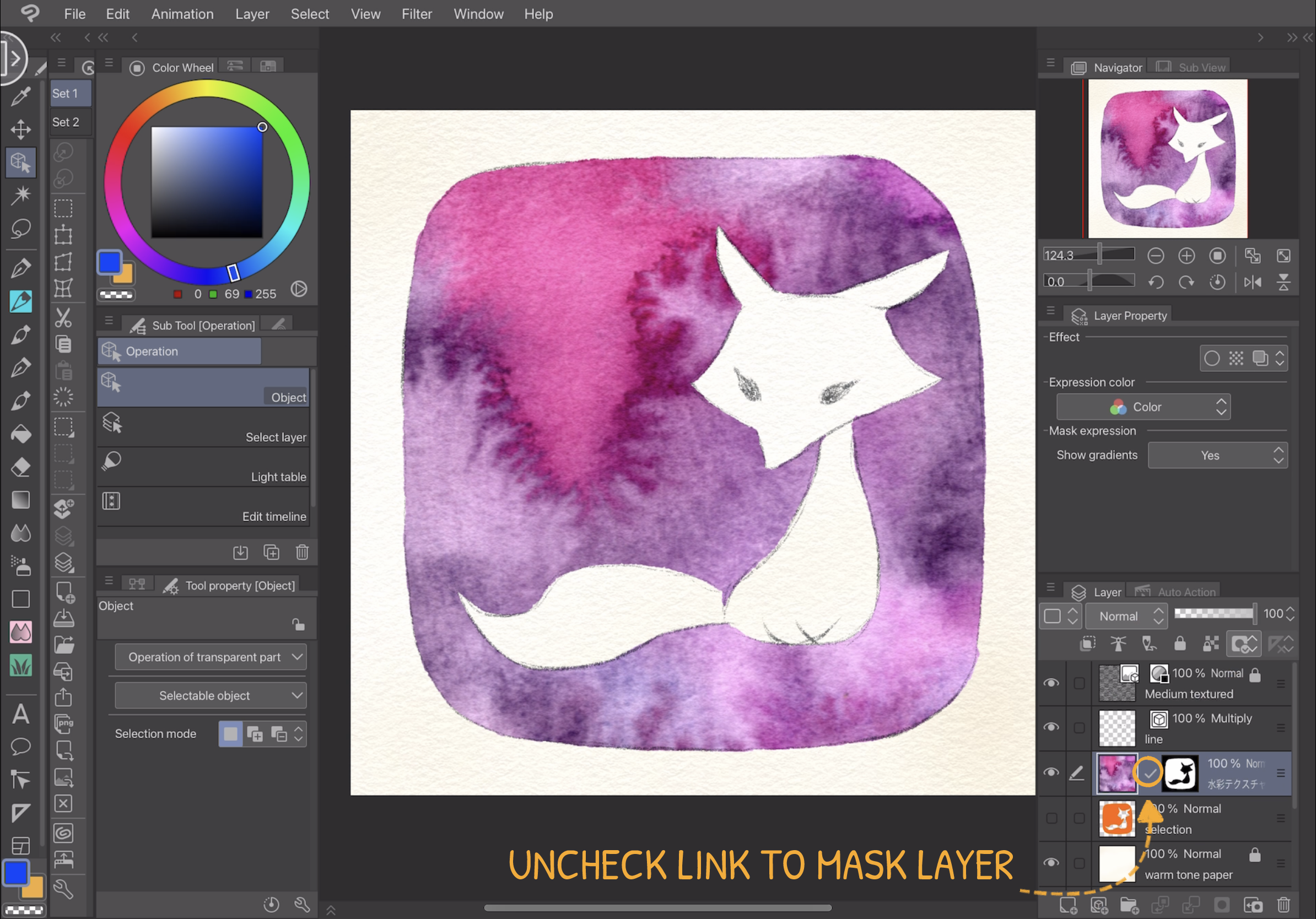Open the Layer menu
Screen dimensions: 1316x919
(x=252, y=14)
